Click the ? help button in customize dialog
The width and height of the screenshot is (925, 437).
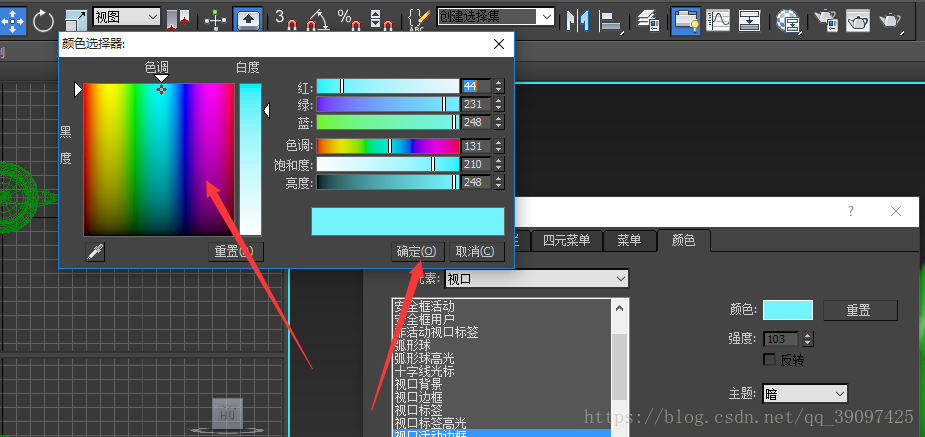tap(851, 211)
